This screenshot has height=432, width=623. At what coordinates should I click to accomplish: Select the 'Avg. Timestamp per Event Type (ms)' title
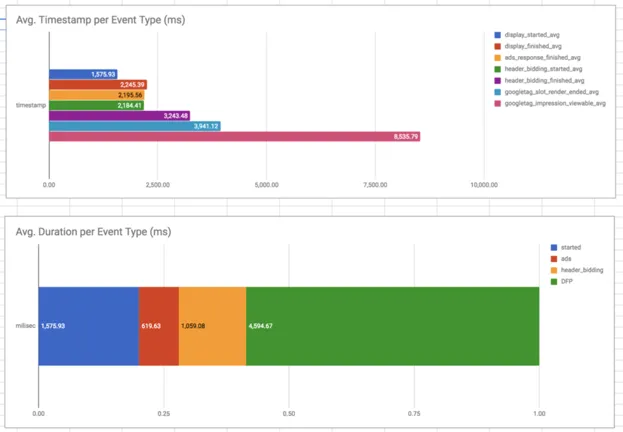[100, 19]
